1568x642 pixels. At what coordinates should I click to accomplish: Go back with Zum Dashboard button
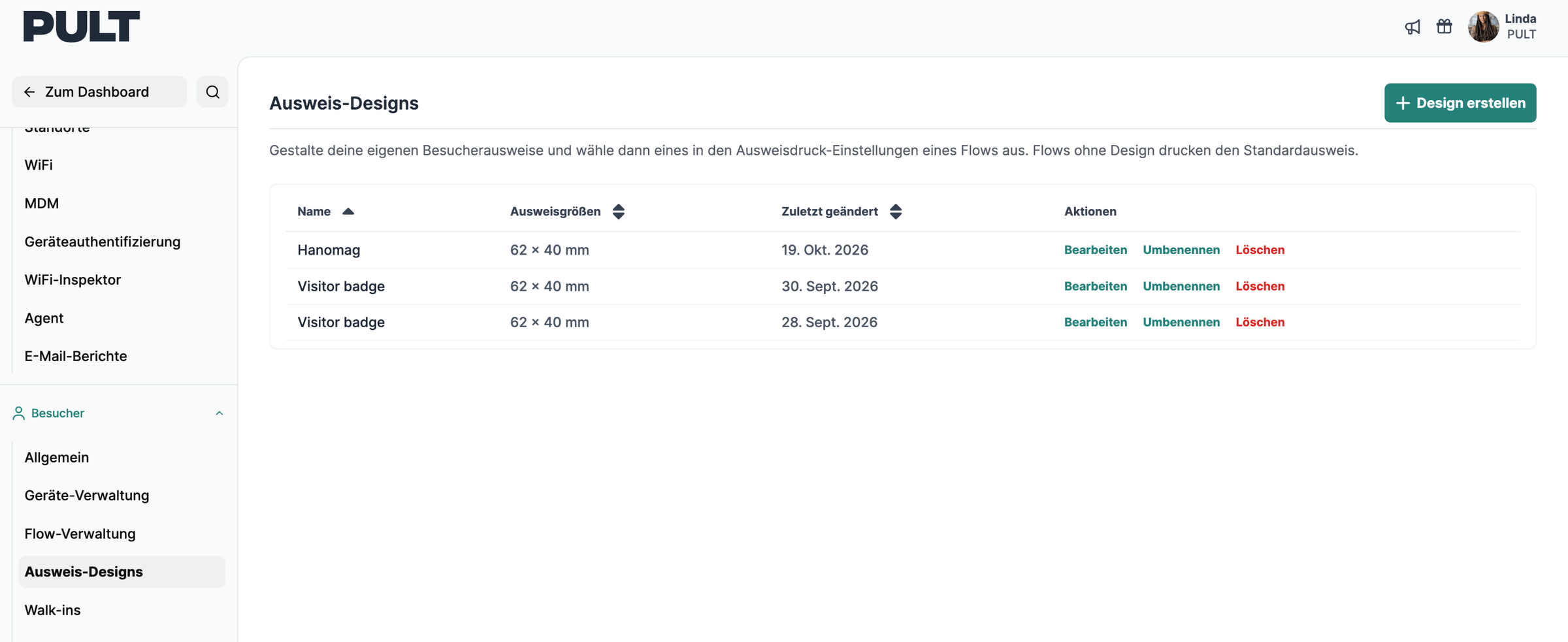pos(99,92)
